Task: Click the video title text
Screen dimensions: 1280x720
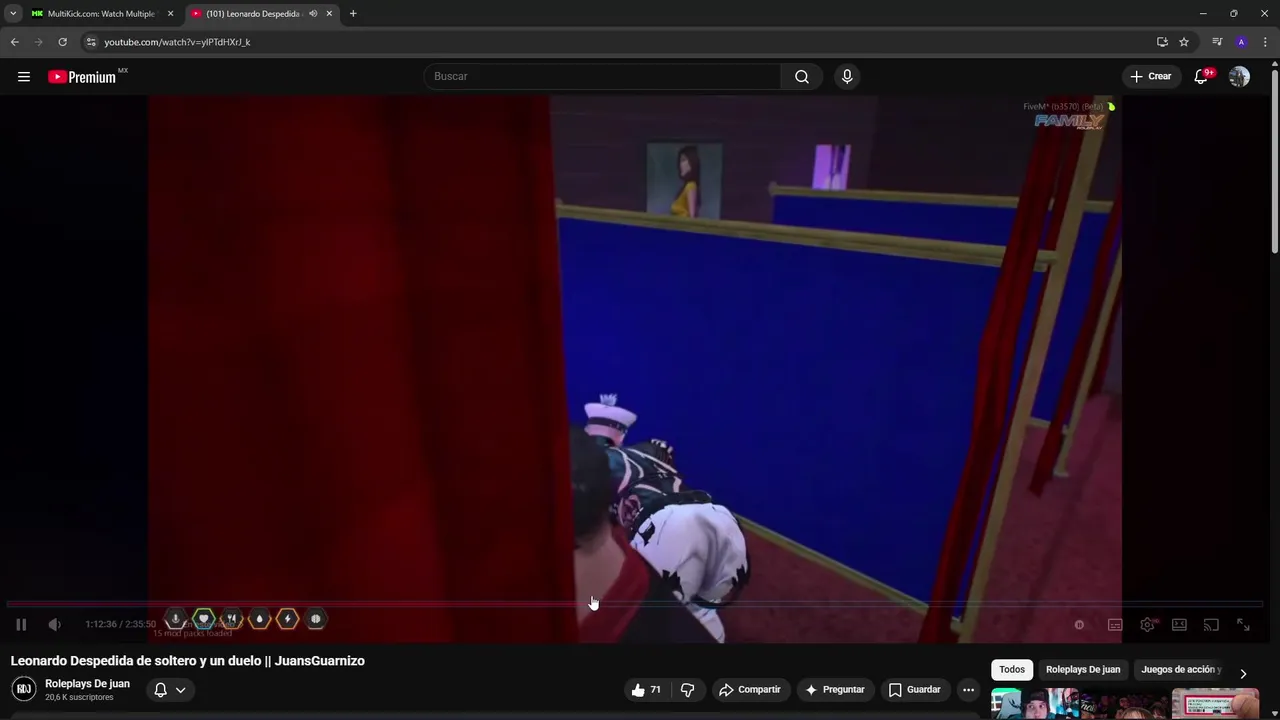Action: 187,661
